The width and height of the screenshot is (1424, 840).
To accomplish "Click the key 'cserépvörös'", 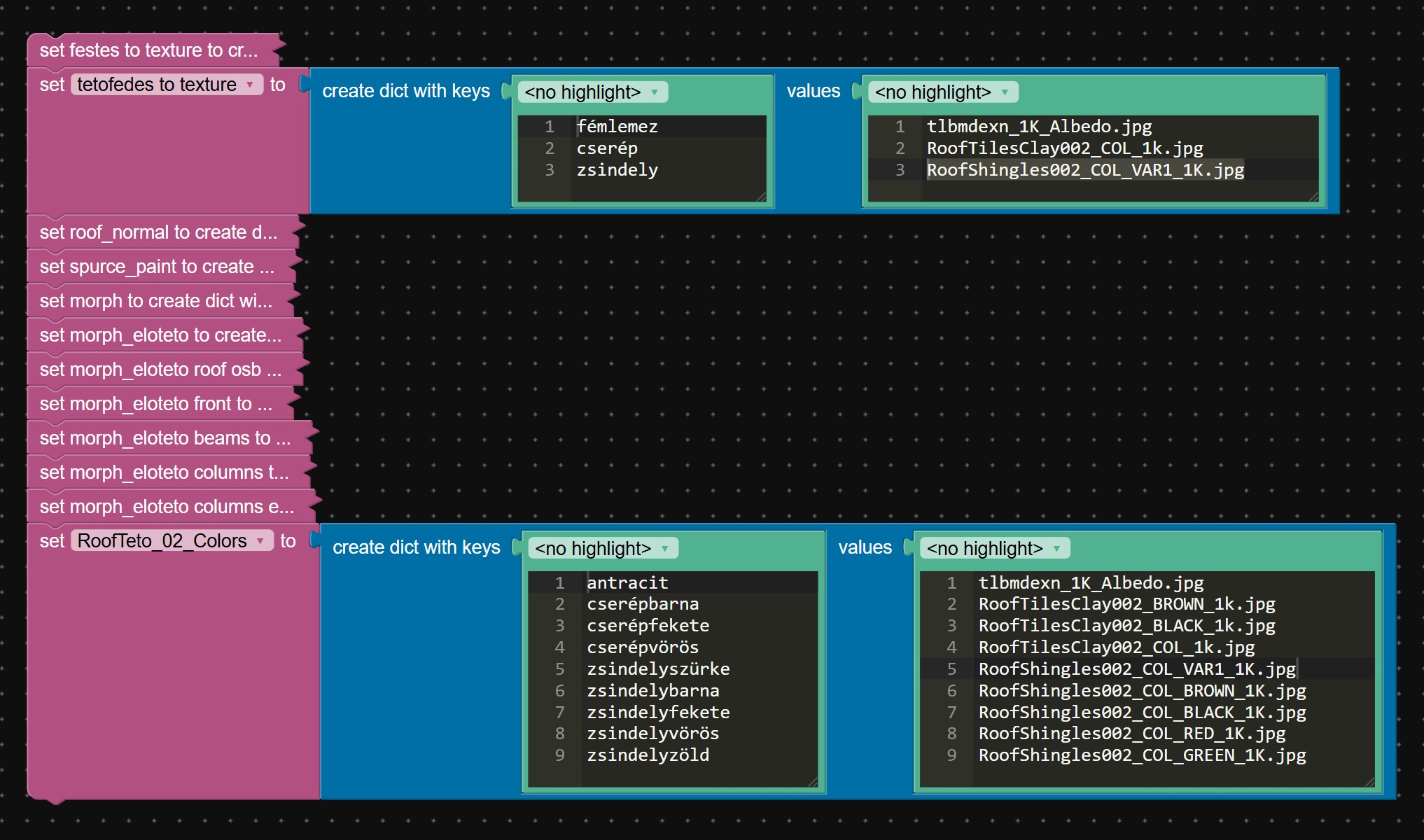I will tap(643, 647).
